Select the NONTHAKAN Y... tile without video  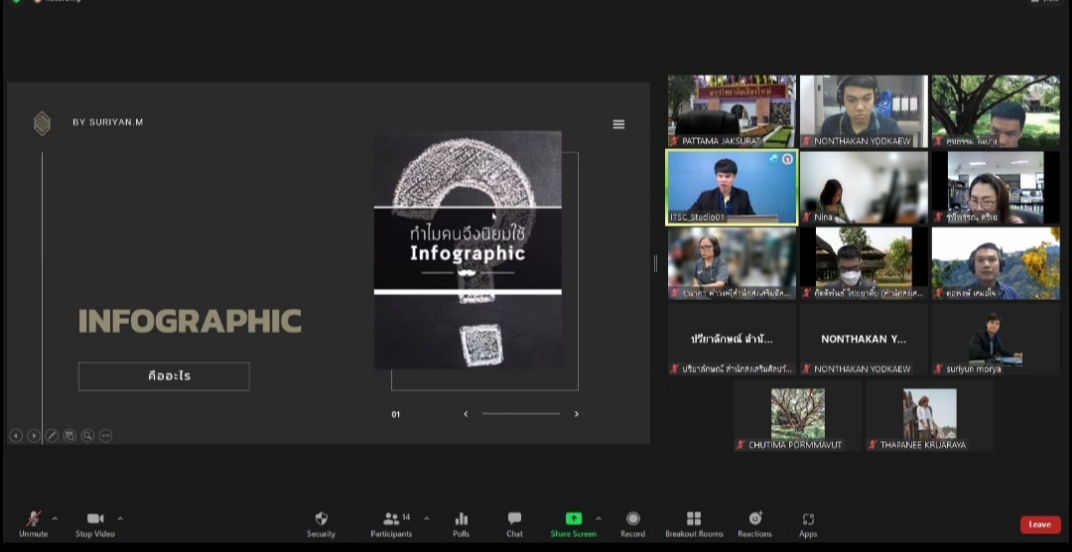pos(864,339)
